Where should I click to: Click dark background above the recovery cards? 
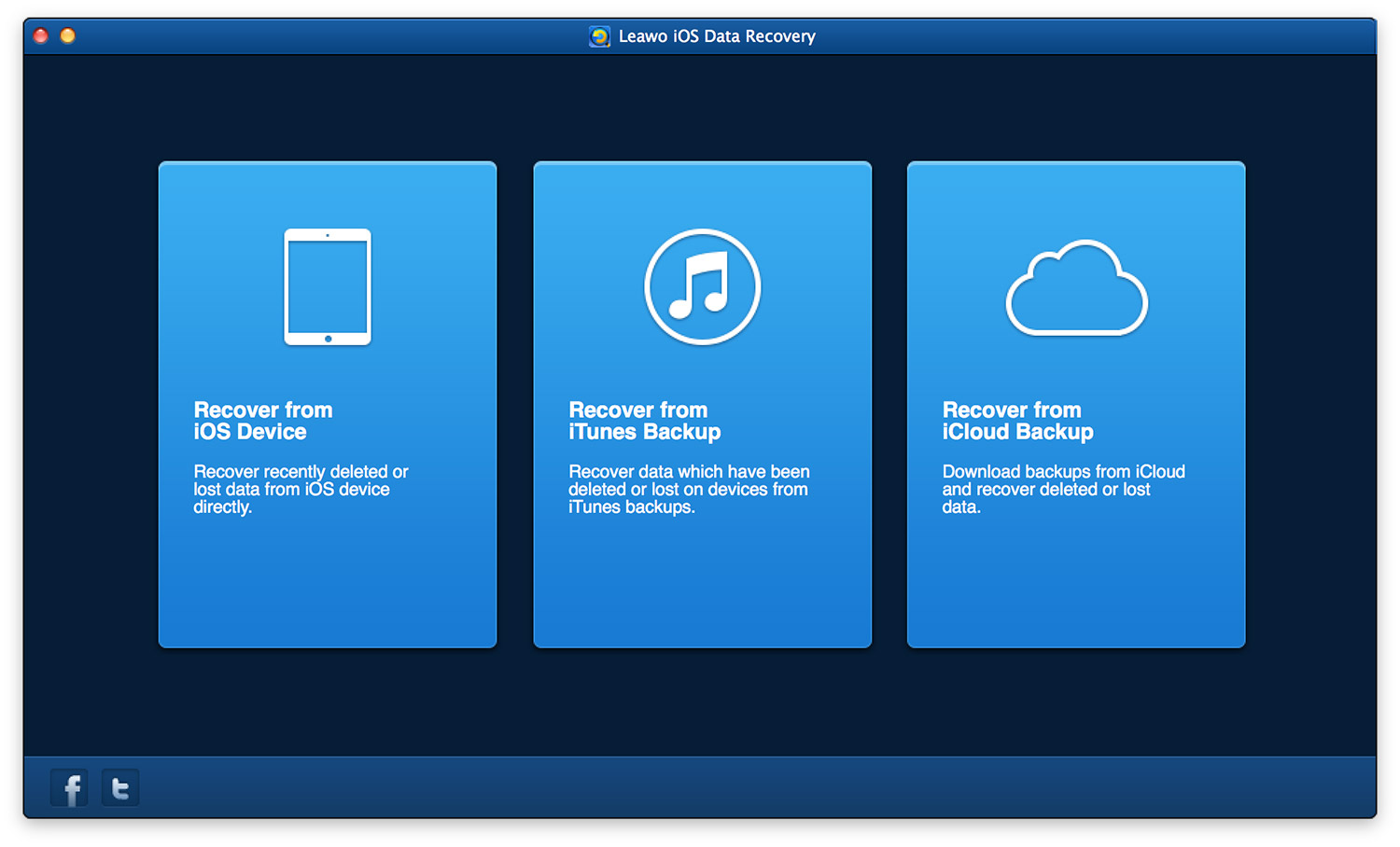click(x=700, y=107)
